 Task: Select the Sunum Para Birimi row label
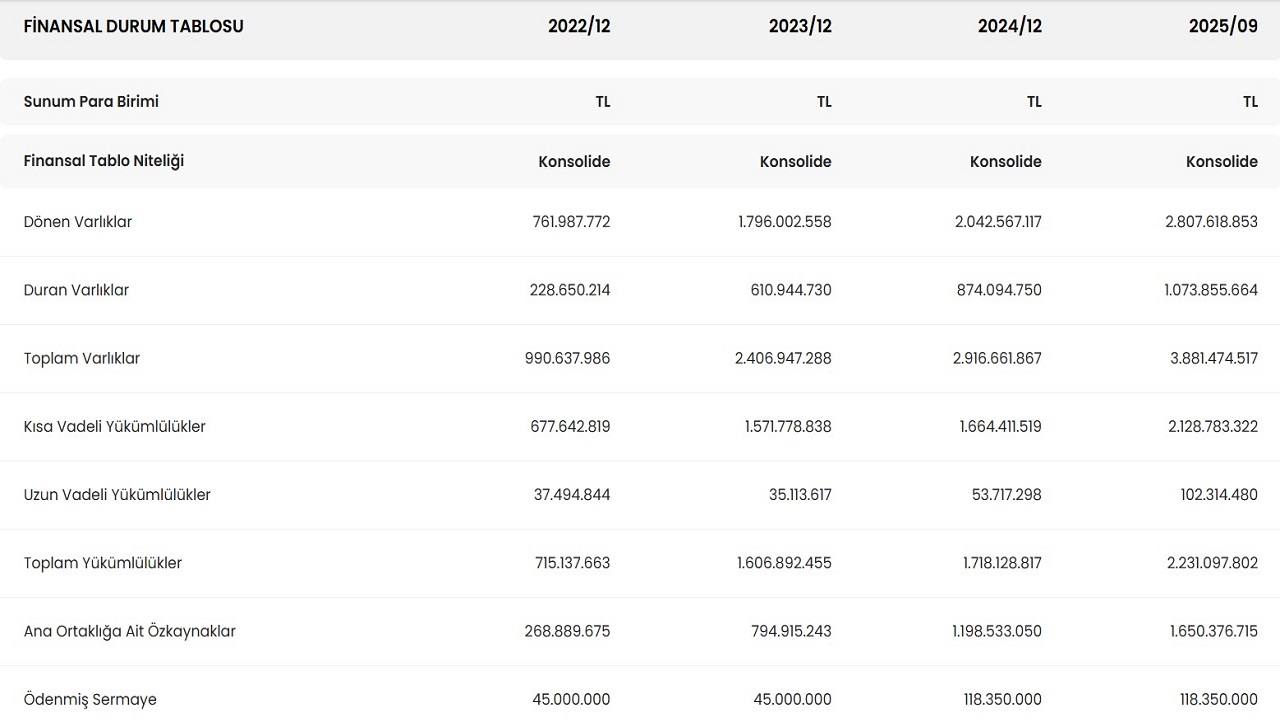[91, 102]
